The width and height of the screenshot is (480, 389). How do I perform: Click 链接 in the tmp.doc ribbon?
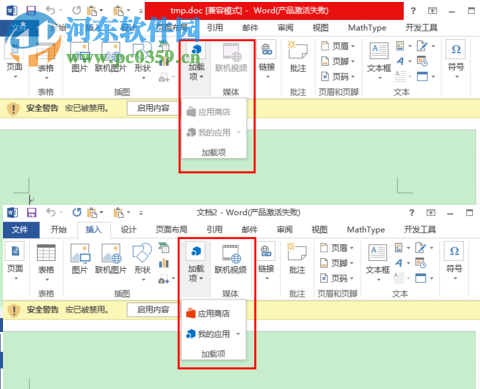(267, 59)
